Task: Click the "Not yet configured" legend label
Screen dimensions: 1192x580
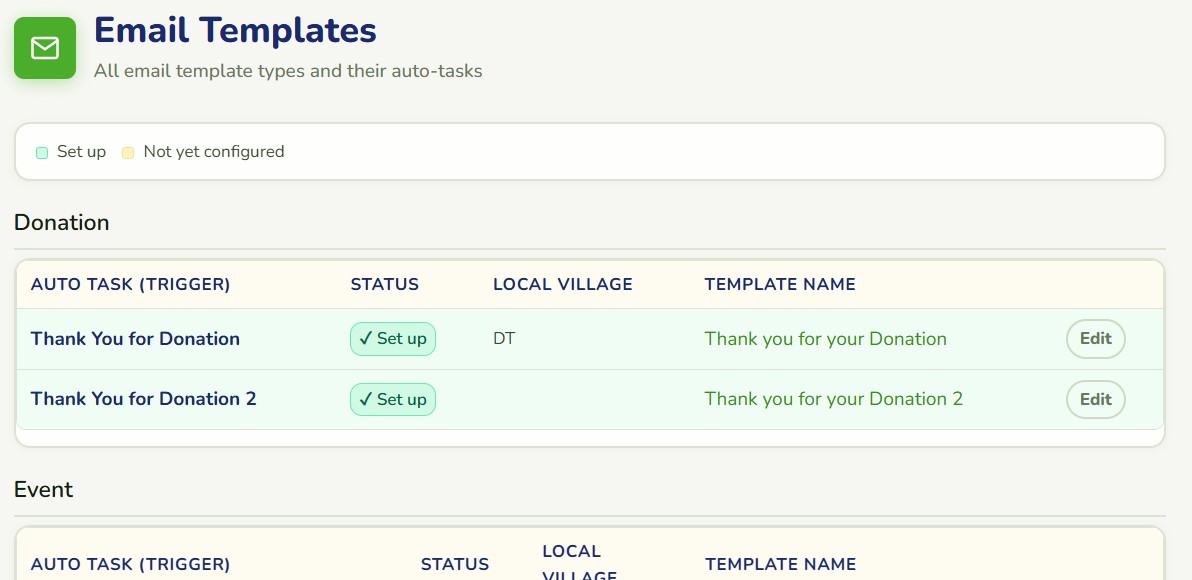Action: (214, 152)
